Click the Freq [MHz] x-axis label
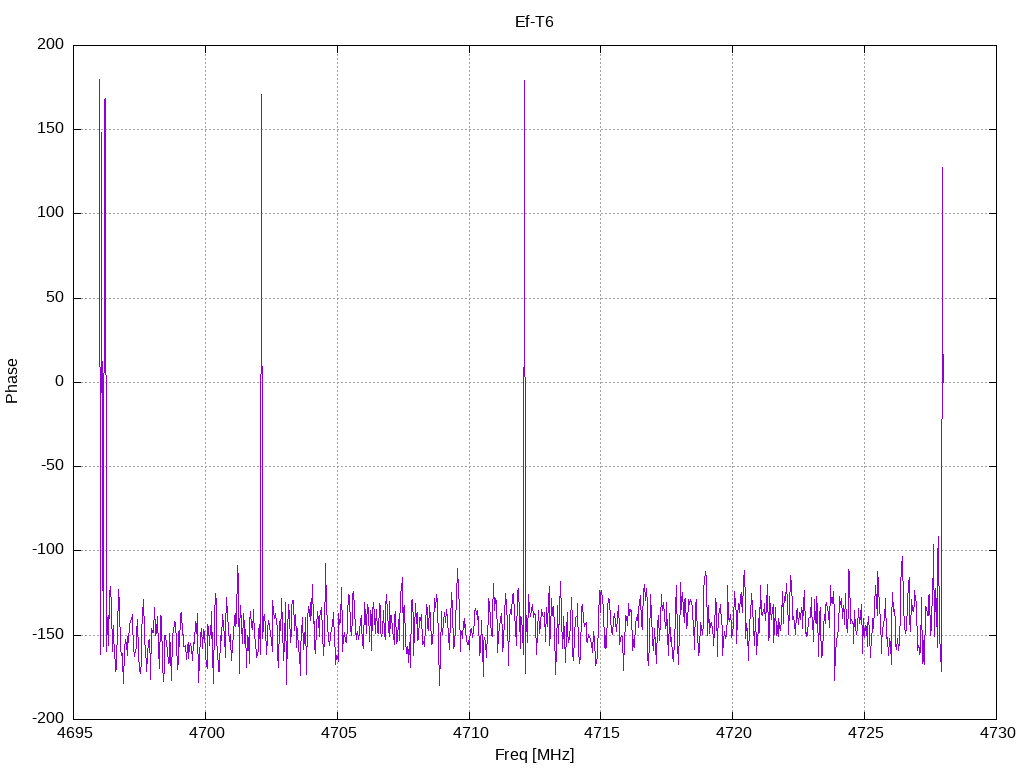This screenshot has width=1024, height=768. click(534, 755)
